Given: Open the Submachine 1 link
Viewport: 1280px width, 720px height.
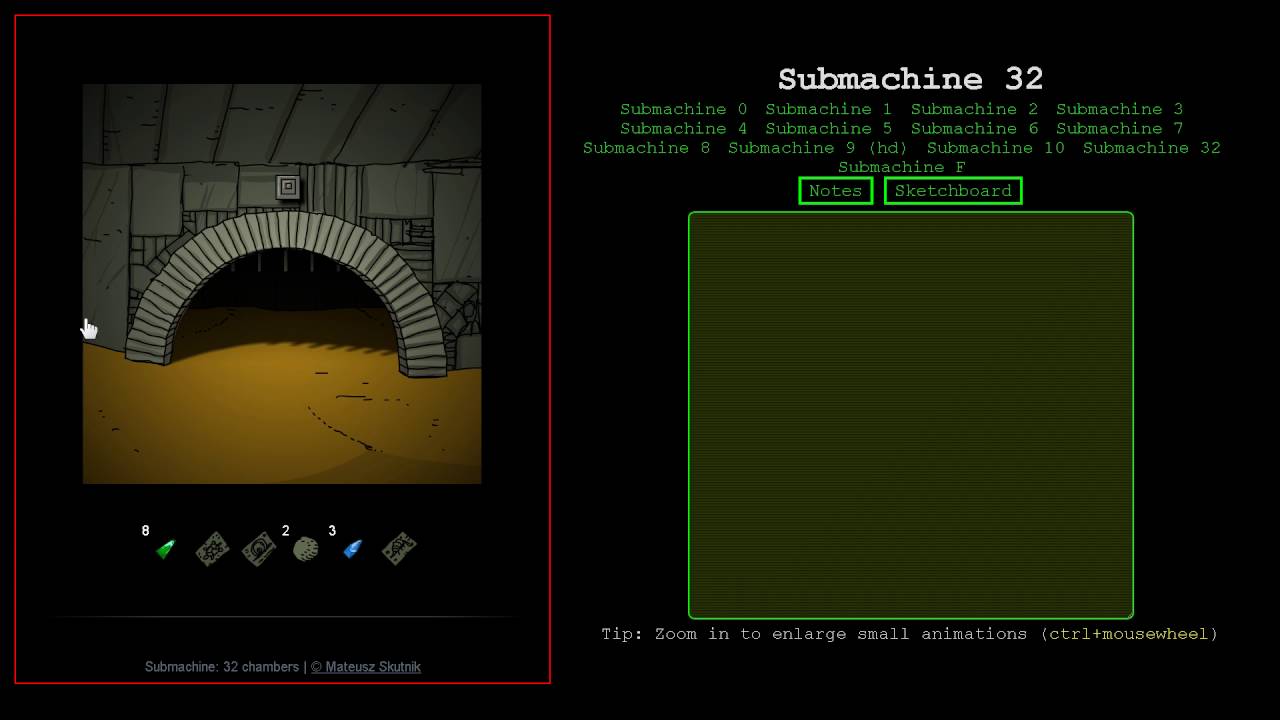Looking at the screenshot, I should (828, 109).
